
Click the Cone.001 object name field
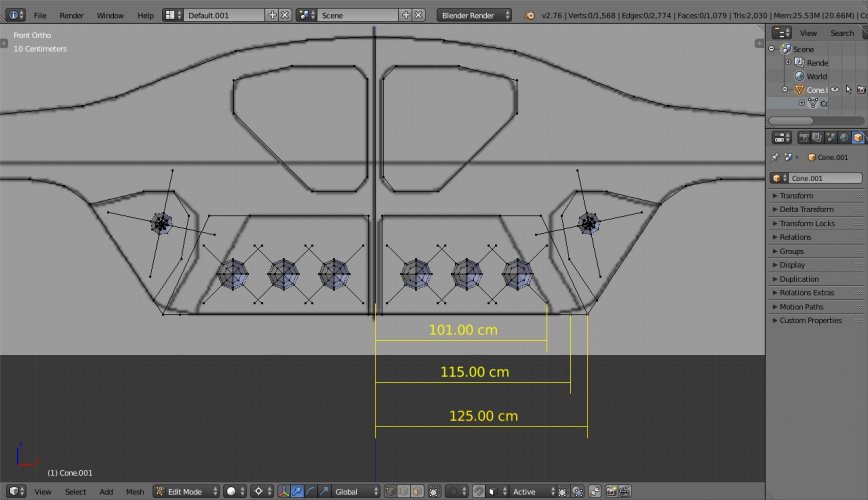point(825,178)
